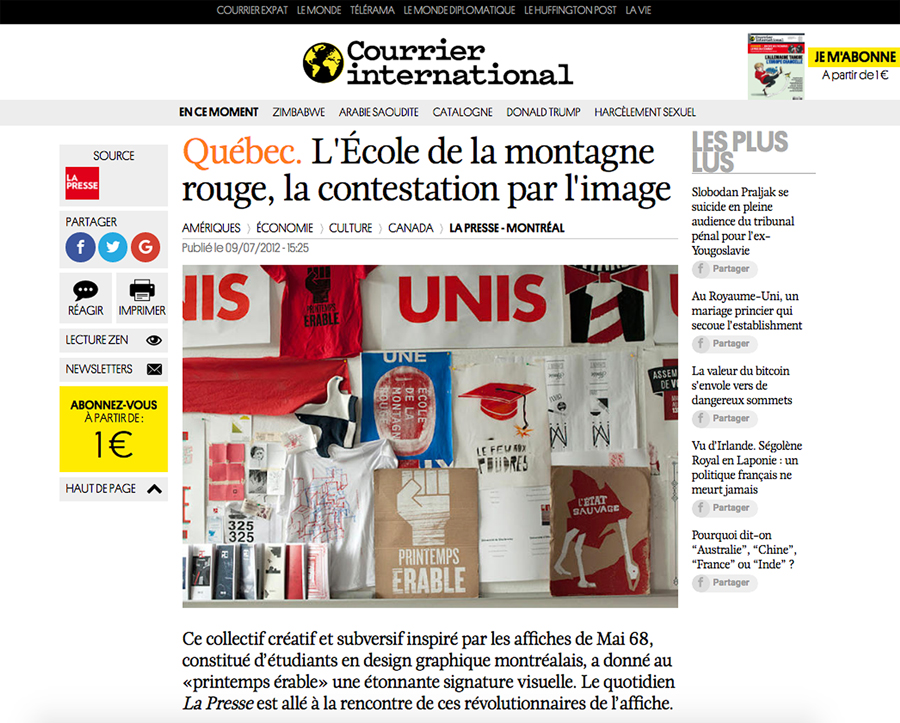Share article via Google icon

point(145,247)
